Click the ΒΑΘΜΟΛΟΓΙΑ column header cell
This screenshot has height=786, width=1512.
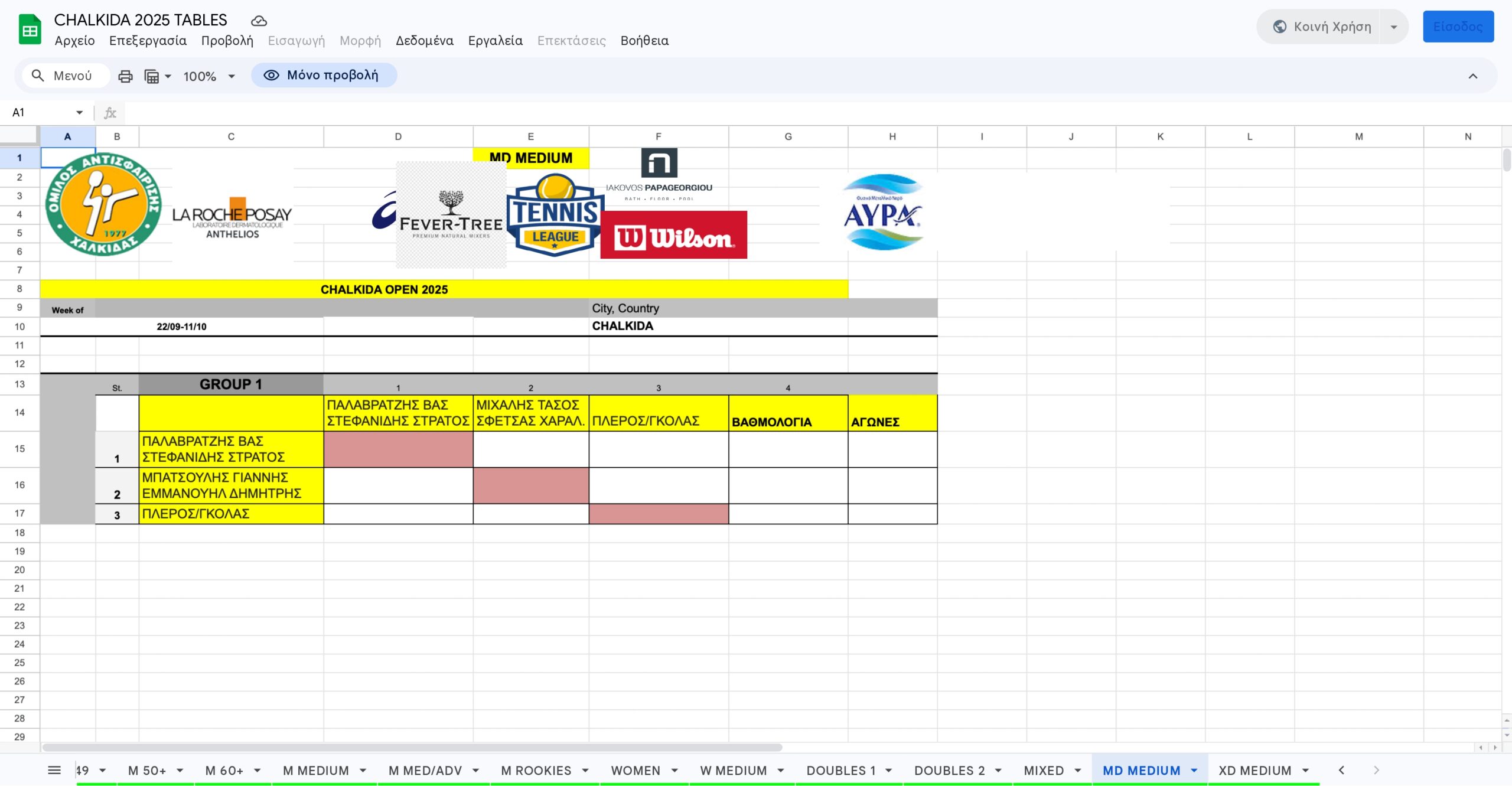click(788, 413)
